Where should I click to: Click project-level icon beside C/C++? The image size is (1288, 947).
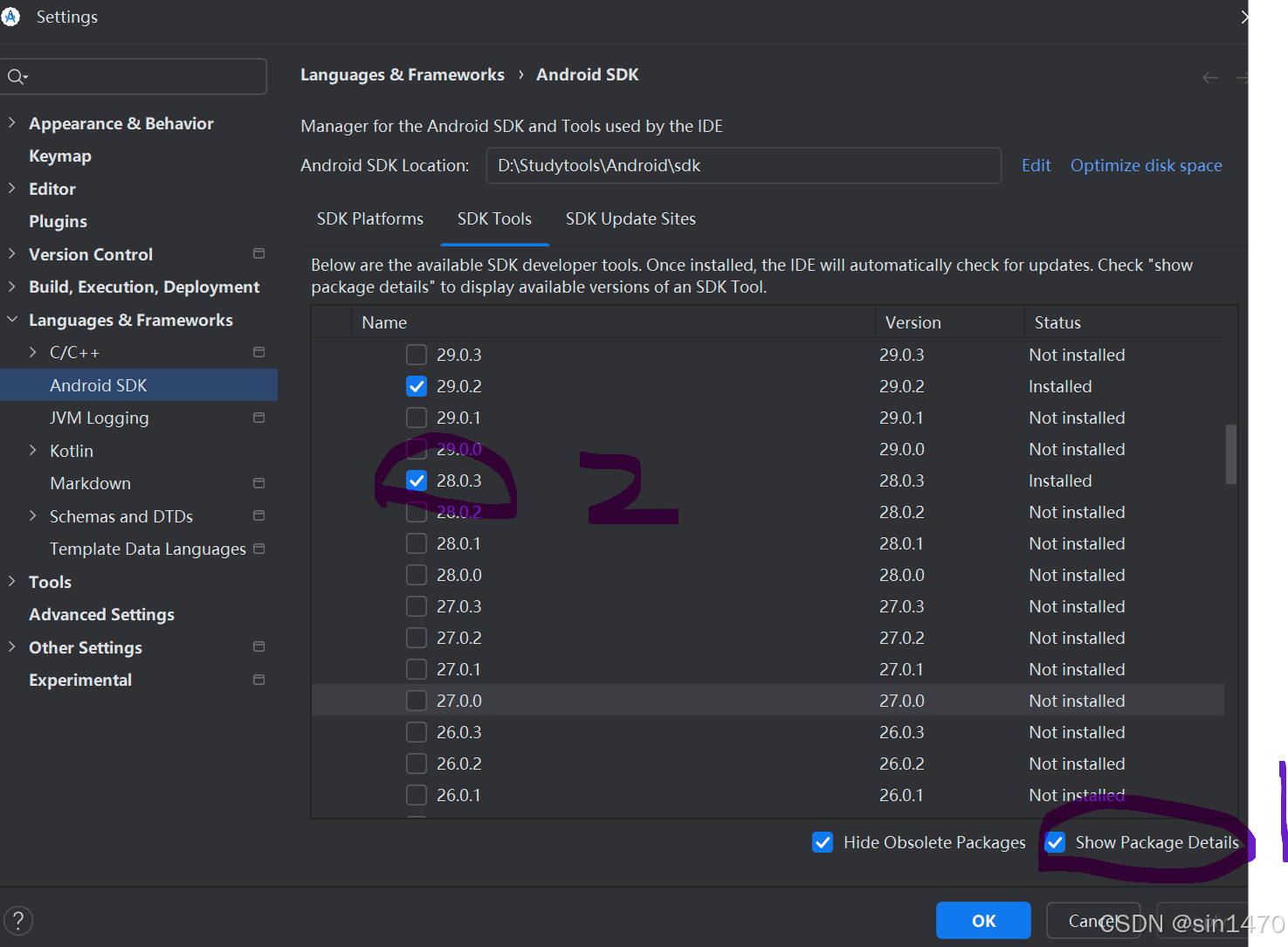[258, 352]
